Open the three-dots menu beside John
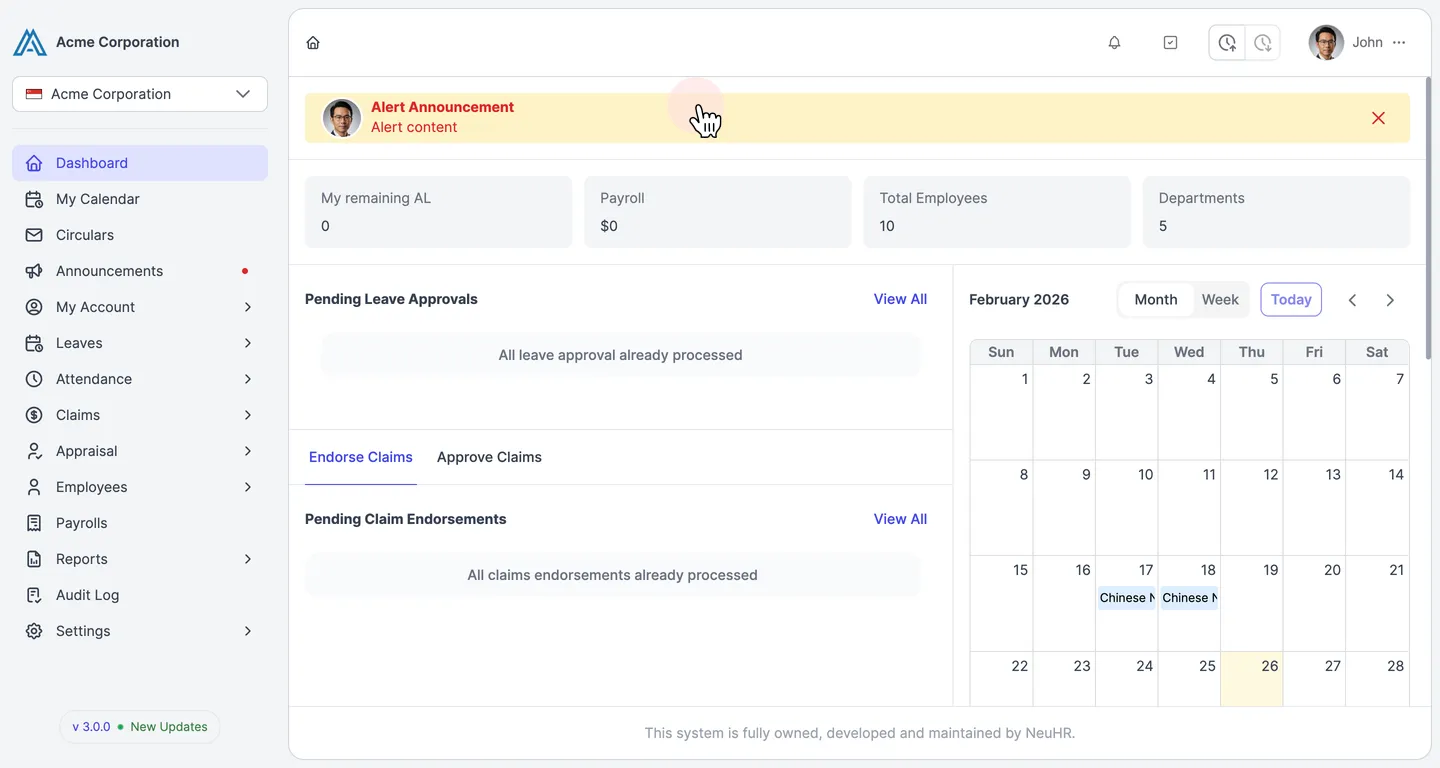The width and height of the screenshot is (1440, 768). click(1399, 43)
